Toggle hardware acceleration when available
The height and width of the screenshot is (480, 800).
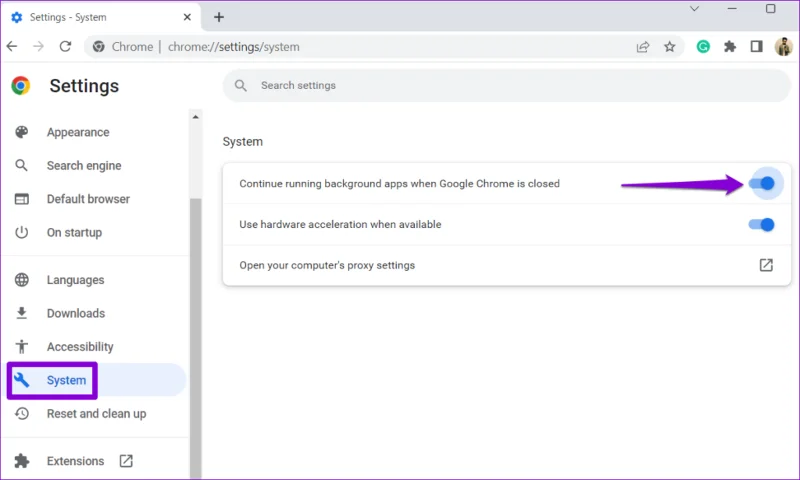click(x=762, y=224)
